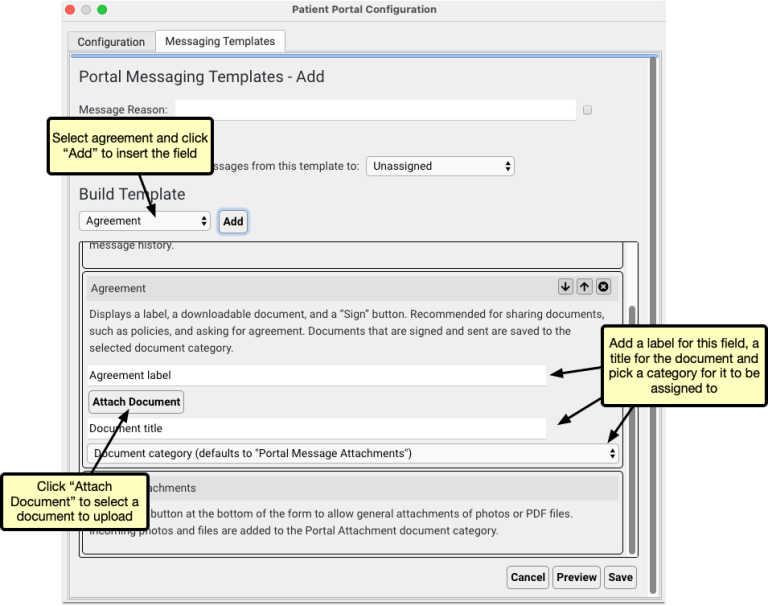Switch to the Configuration tab
Viewport: 768px width, 606px height.
tap(111, 42)
